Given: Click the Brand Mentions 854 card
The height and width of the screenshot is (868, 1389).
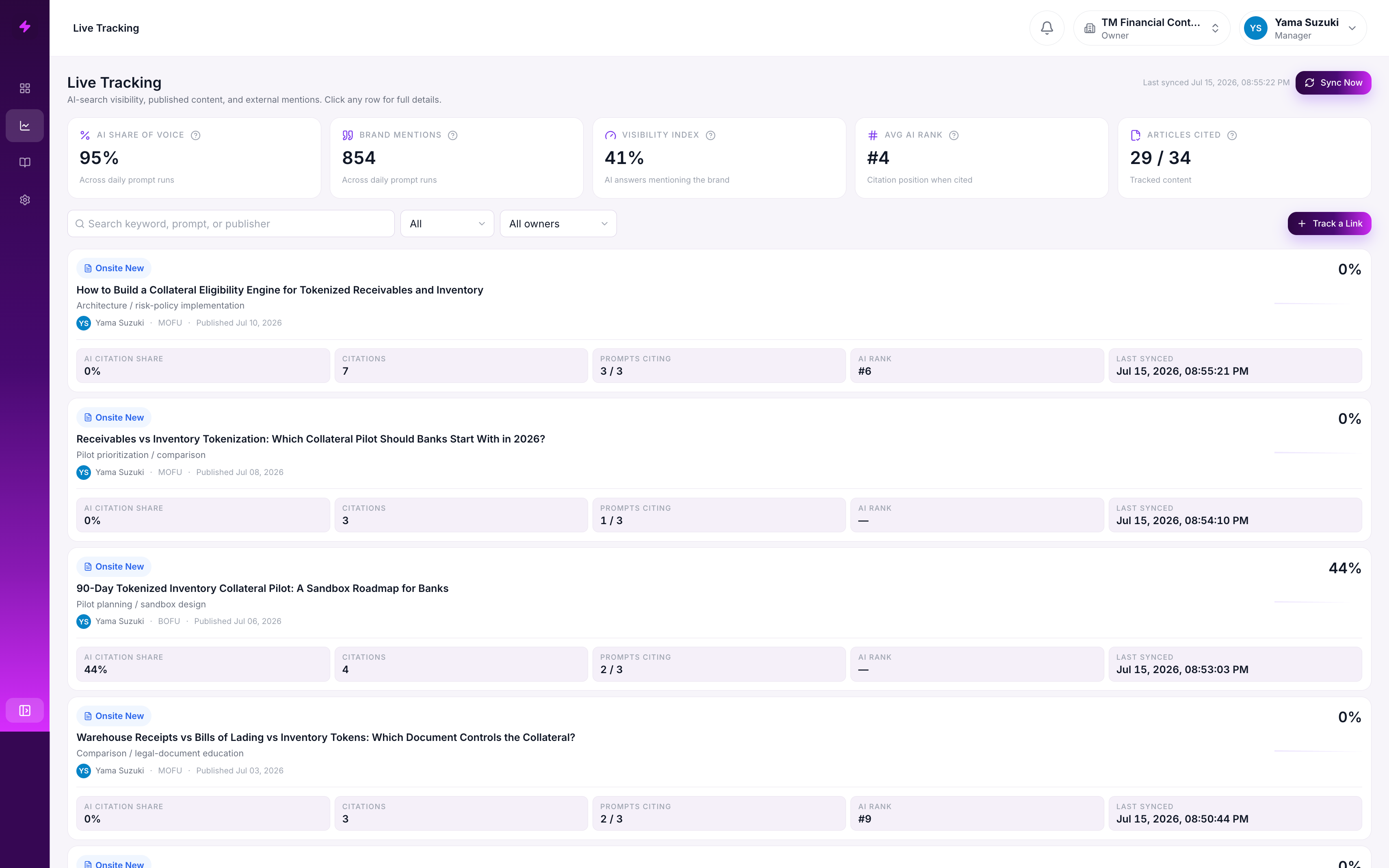Looking at the screenshot, I should coord(457,158).
